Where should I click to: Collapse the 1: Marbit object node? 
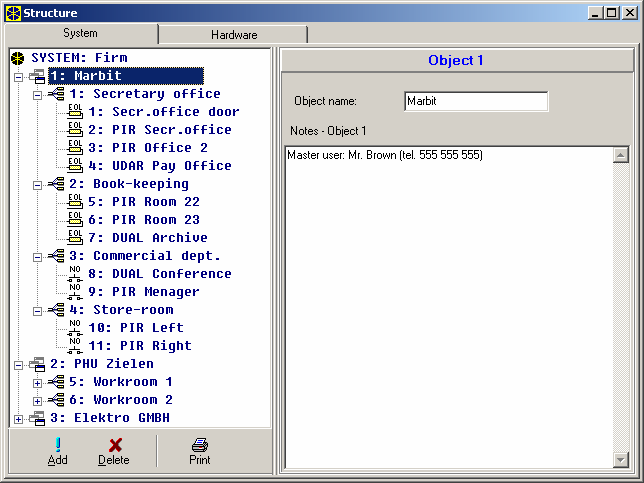(x=18, y=77)
